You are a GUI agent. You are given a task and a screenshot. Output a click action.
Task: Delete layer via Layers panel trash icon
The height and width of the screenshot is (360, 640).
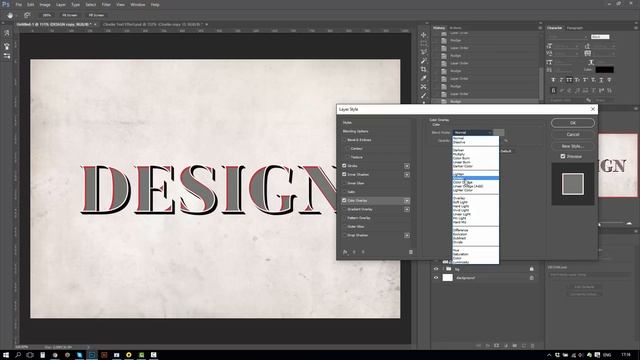(x=532, y=346)
